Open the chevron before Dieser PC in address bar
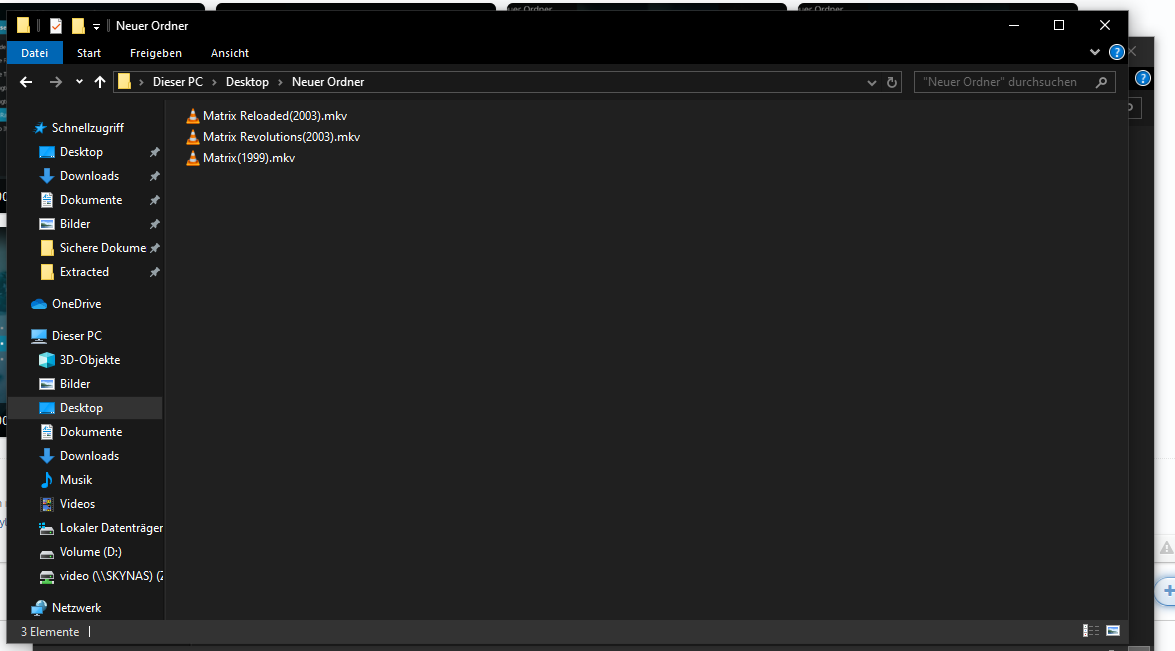 141,82
